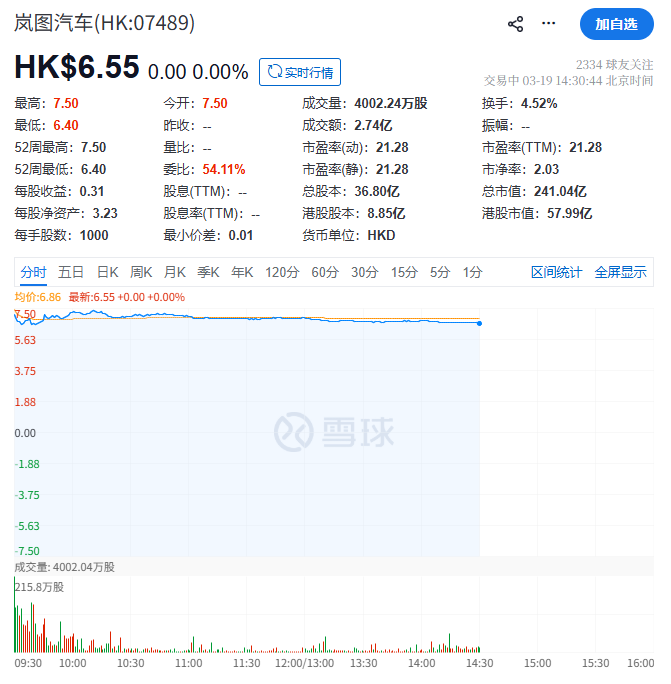Click the 每股收益 0.31 value

coord(92,192)
